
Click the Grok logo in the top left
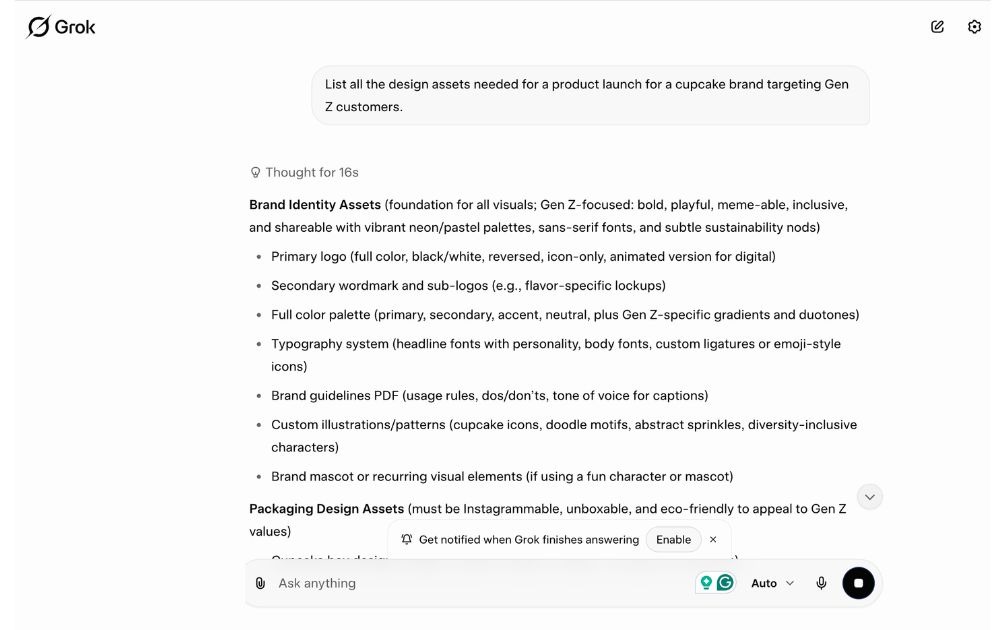click(x=60, y=26)
